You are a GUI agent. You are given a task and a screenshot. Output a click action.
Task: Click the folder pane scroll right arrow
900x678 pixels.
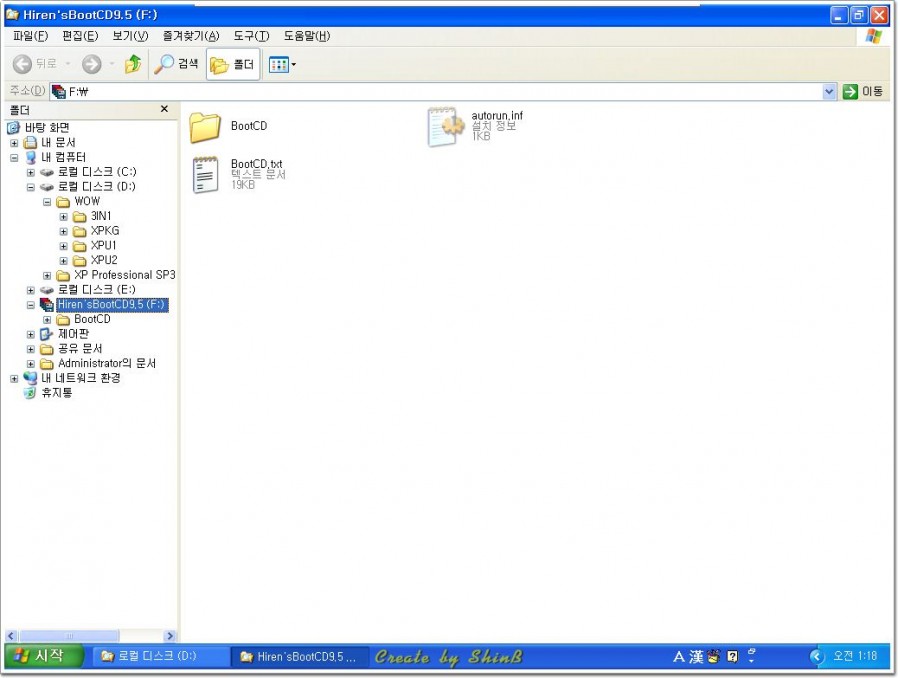coord(169,636)
